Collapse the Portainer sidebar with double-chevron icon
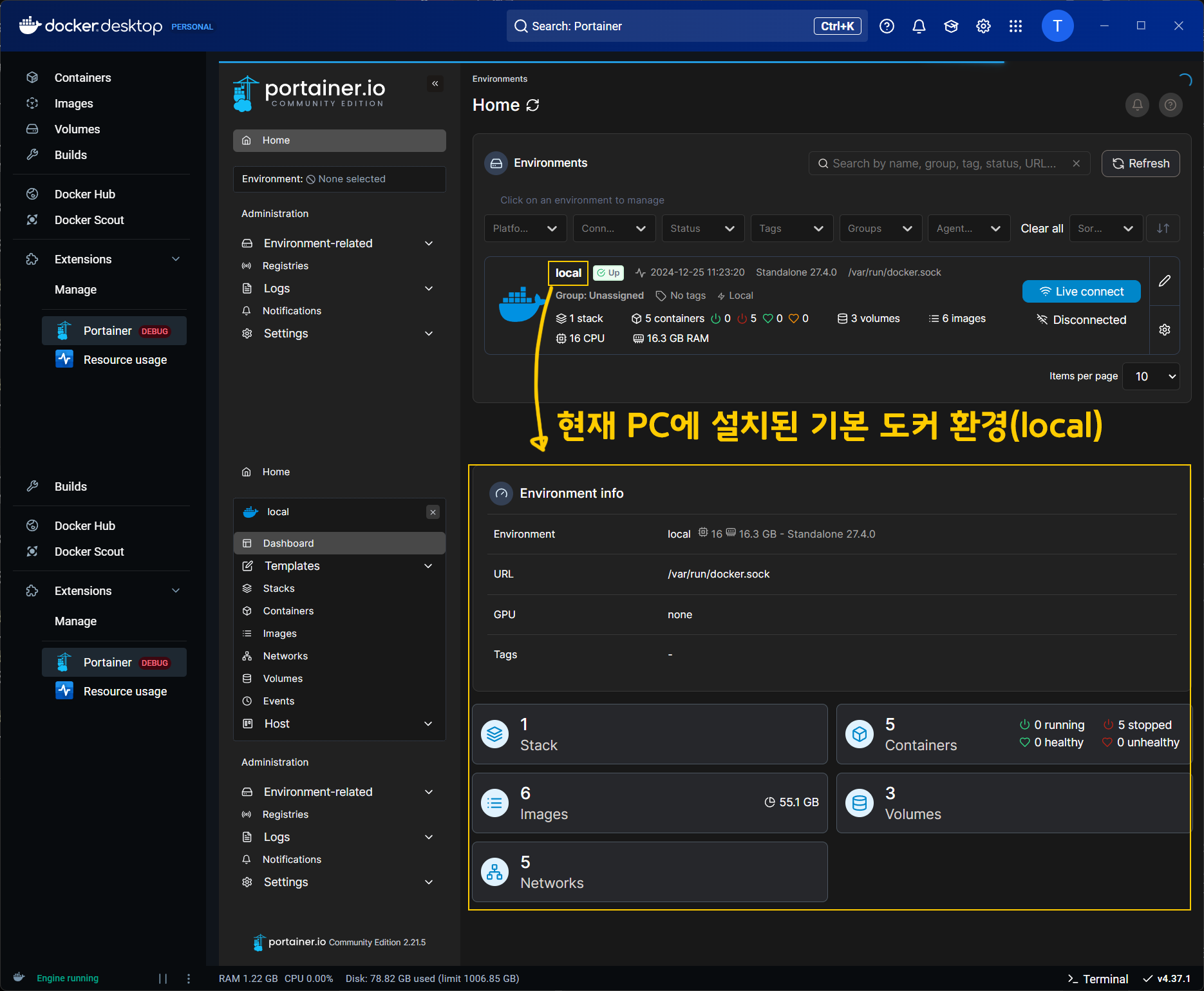 (x=435, y=84)
